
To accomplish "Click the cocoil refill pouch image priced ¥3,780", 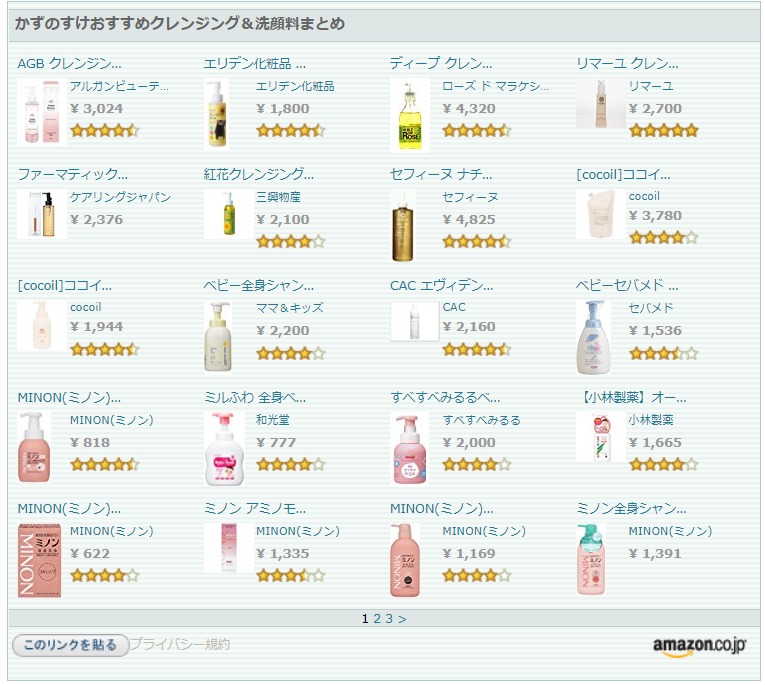I will [601, 214].
